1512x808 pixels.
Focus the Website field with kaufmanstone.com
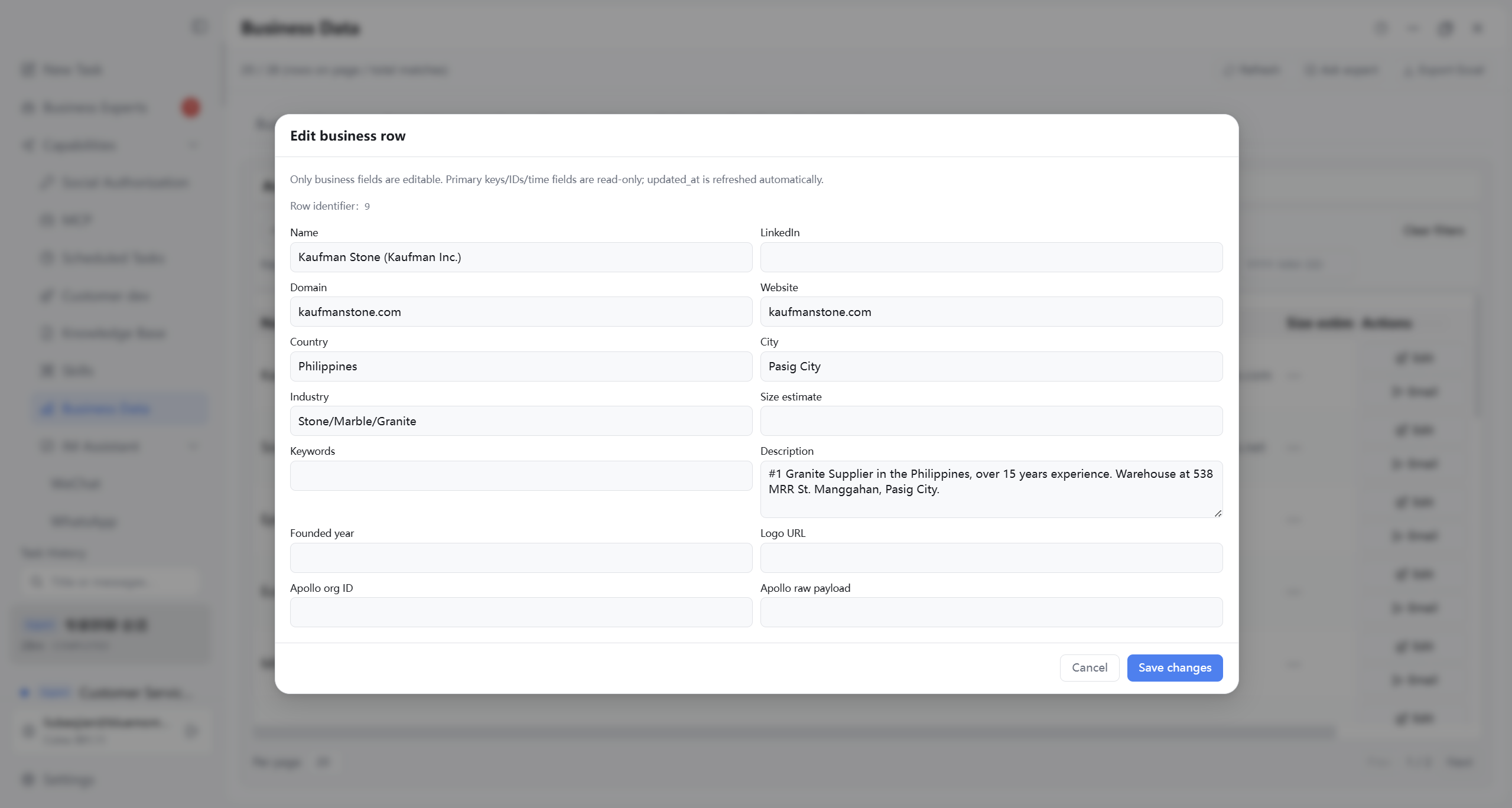(991, 312)
